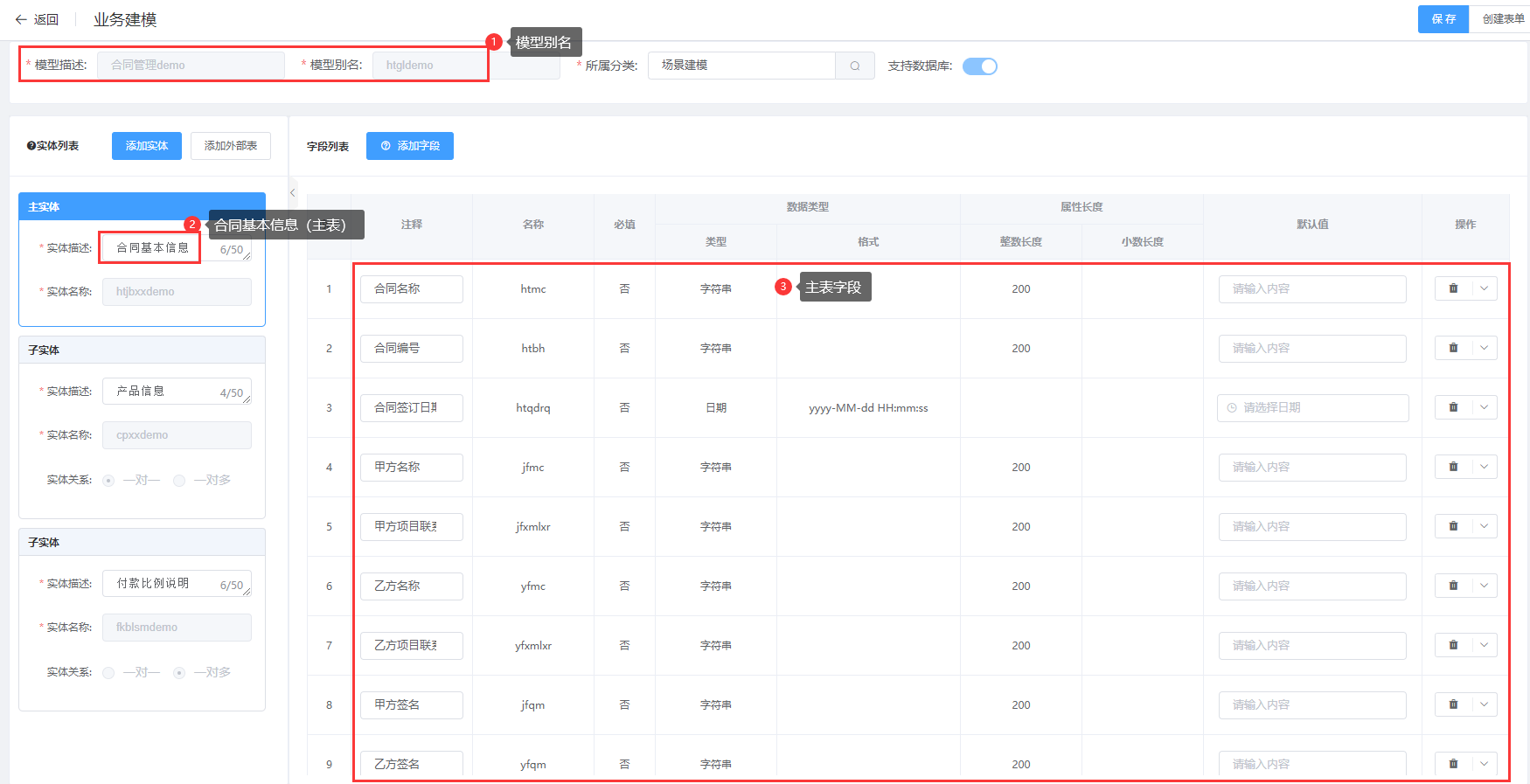Image resolution: width=1530 pixels, height=784 pixels.
Task: Collapse the entity panel with the left arrow
Action: pyautogui.click(x=293, y=192)
